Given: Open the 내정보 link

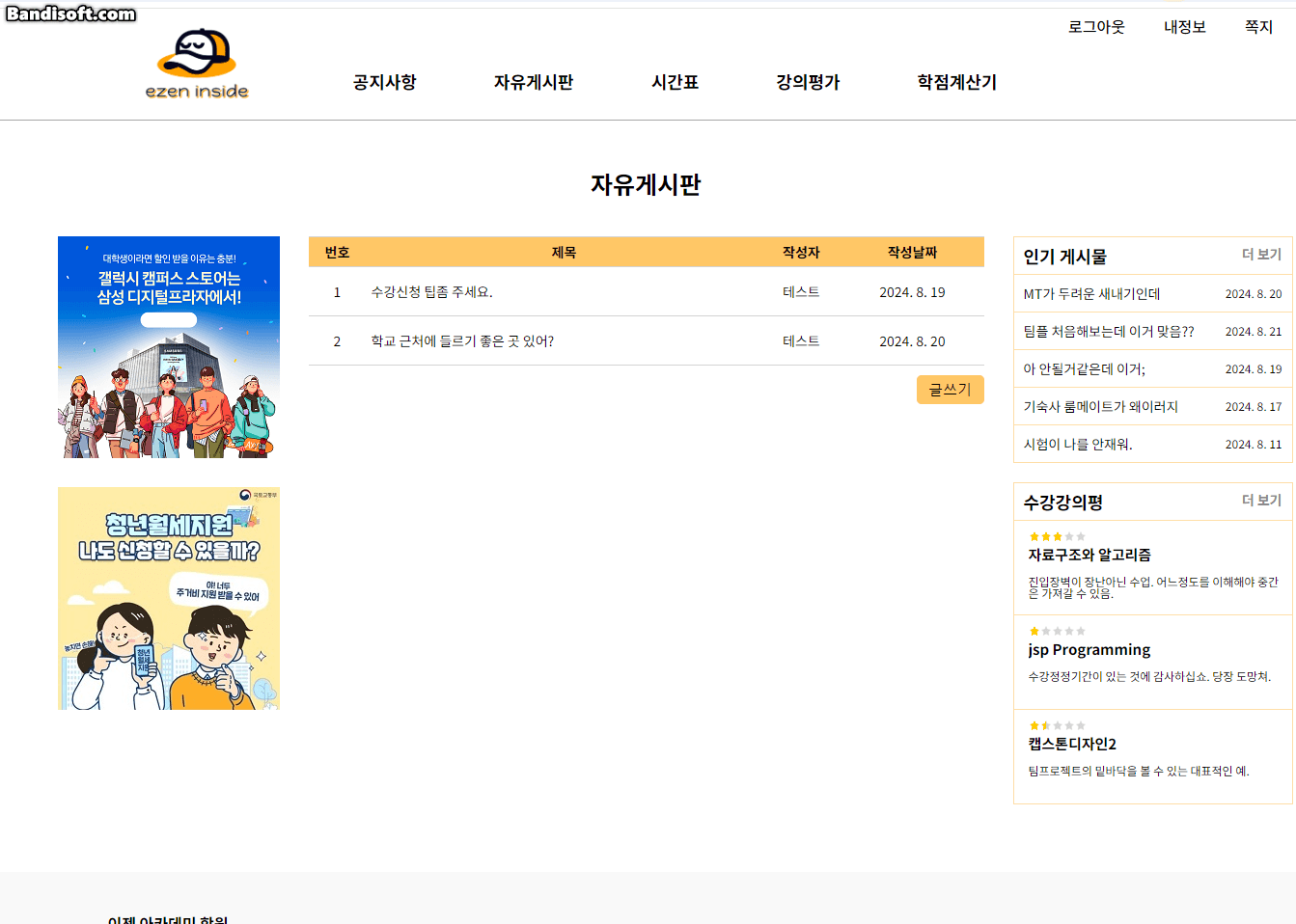Looking at the screenshot, I should coord(1185,27).
